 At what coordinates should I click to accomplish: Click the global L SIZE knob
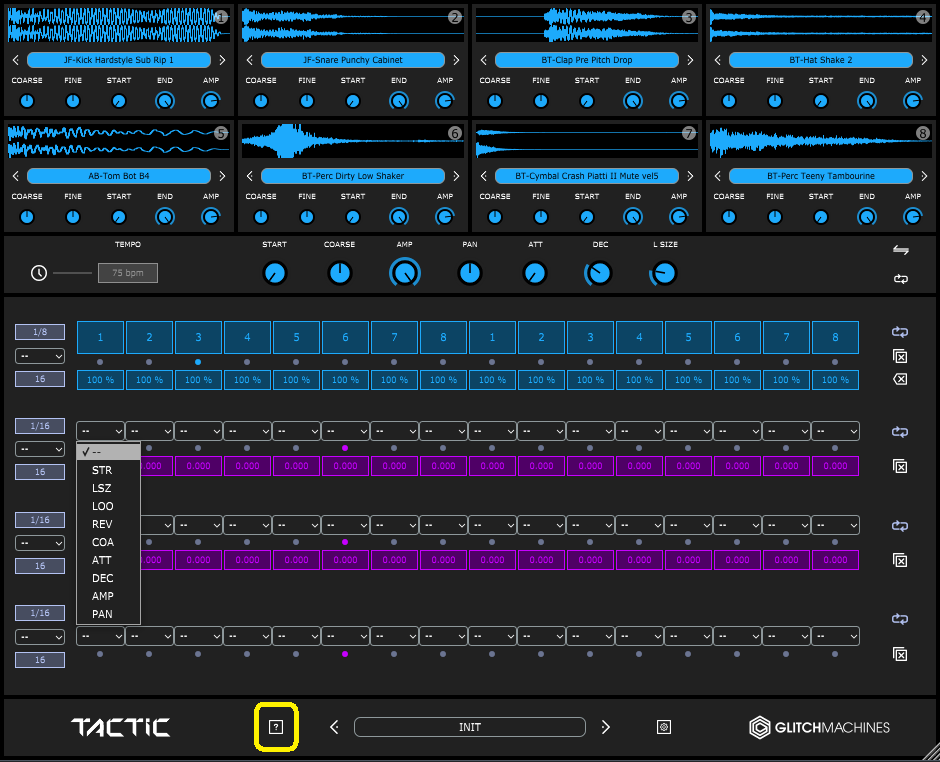click(x=664, y=273)
